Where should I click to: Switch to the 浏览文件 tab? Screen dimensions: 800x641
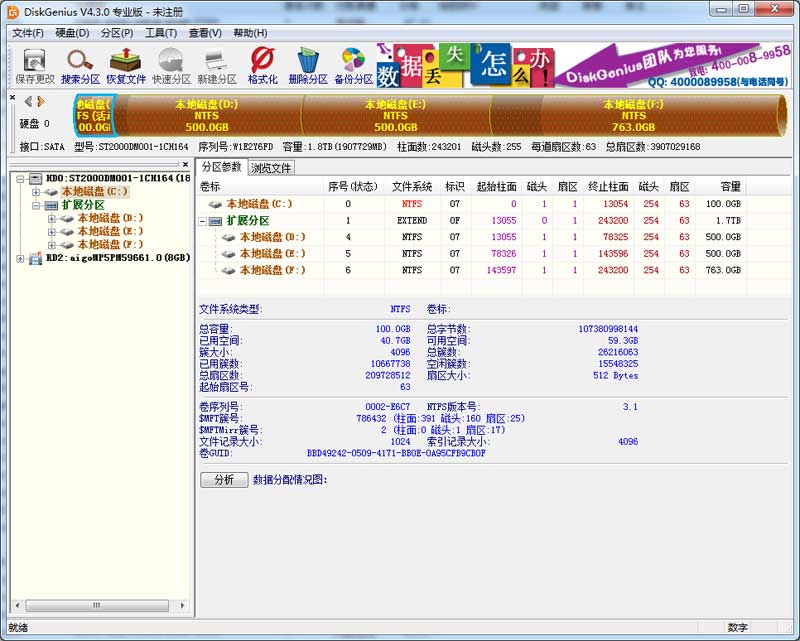pos(271,168)
